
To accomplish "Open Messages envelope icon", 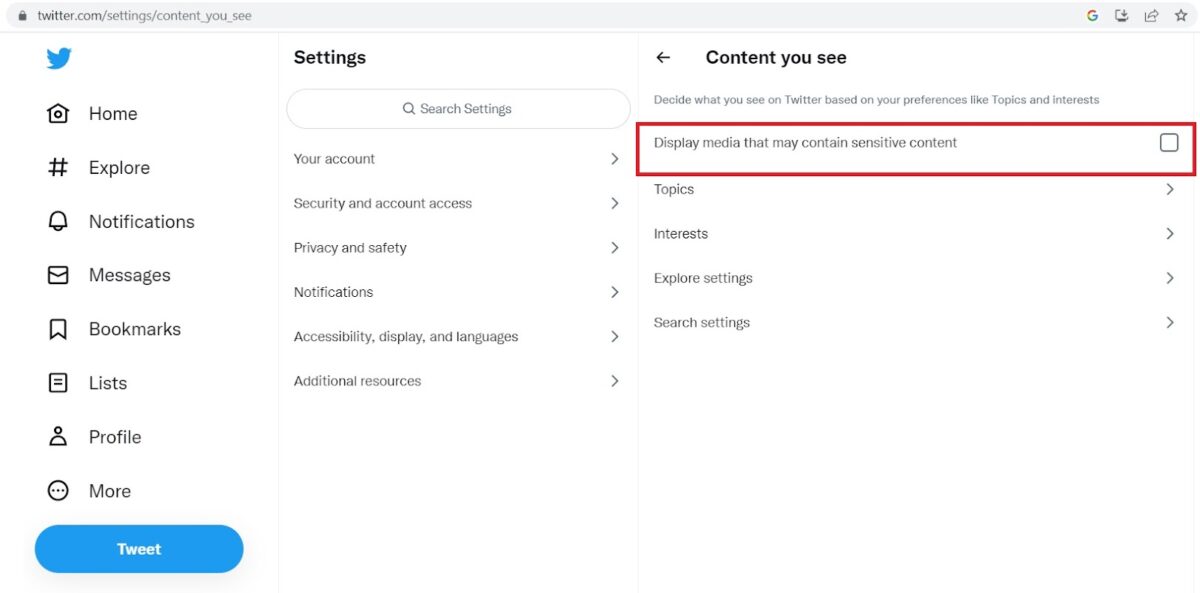I will 58,275.
